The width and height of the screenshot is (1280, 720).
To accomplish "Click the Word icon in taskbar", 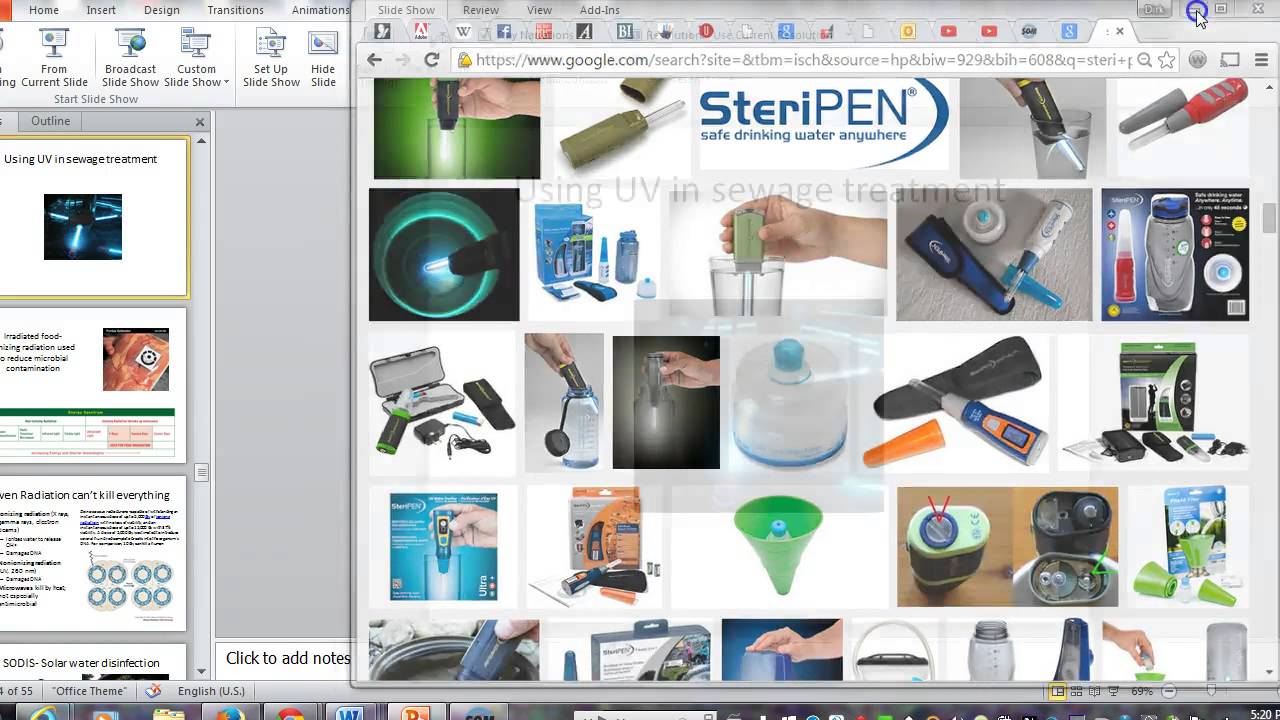I will (x=350, y=712).
